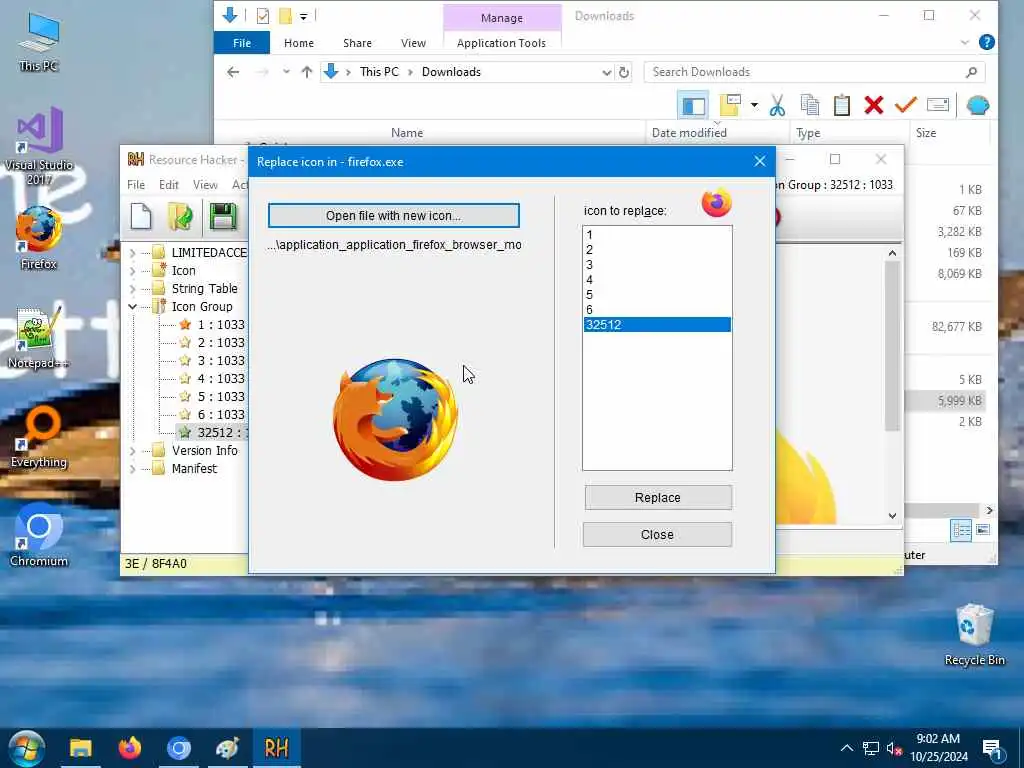Open Firefox desktop shortcut

[x=39, y=238]
